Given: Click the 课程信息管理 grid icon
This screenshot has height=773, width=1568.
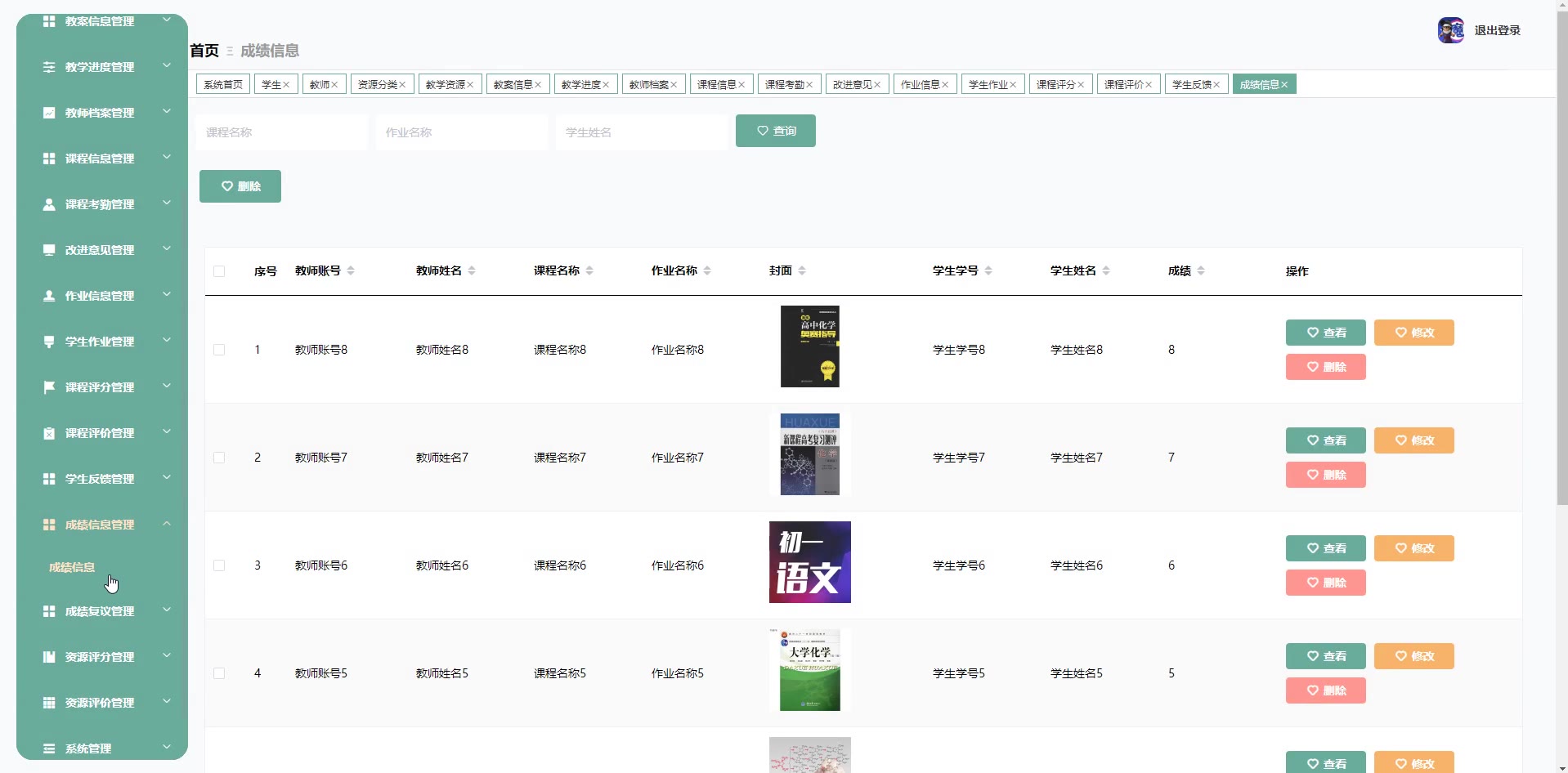Looking at the screenshot, I should click(49, 159).
